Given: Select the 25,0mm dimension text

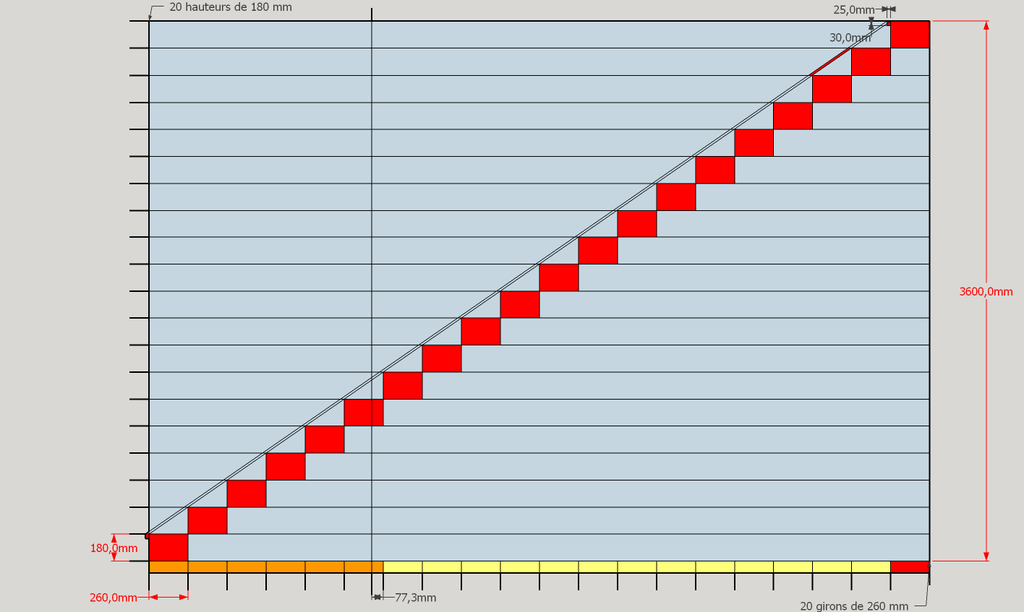Looking at the screenshot, I should pos(854,10).
